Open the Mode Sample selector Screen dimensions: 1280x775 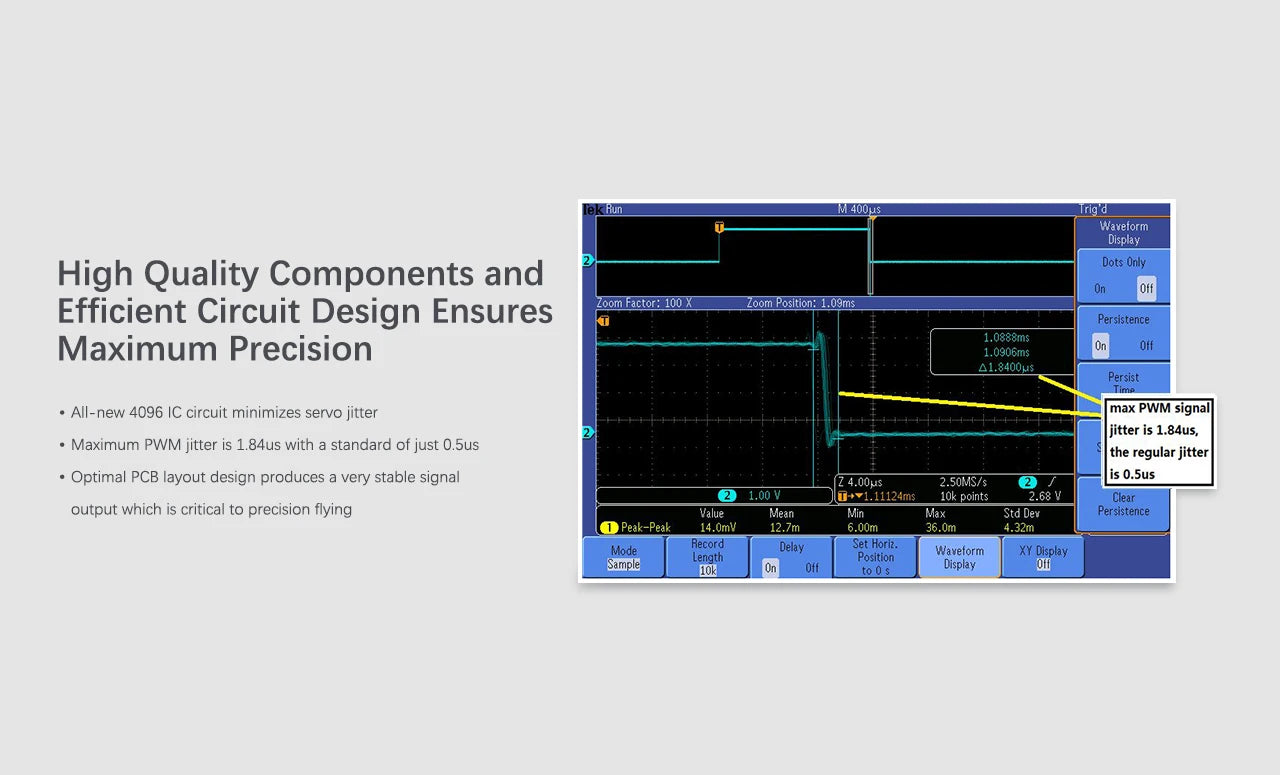(x=622, y=556)
